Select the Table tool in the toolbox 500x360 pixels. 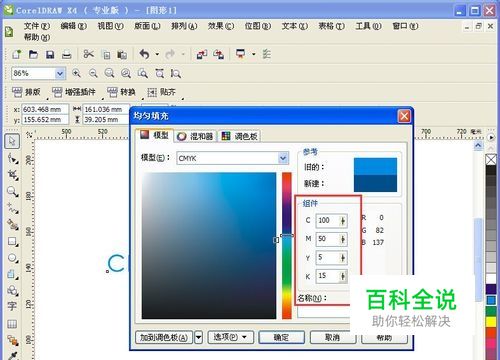click(x=12, y=324)
